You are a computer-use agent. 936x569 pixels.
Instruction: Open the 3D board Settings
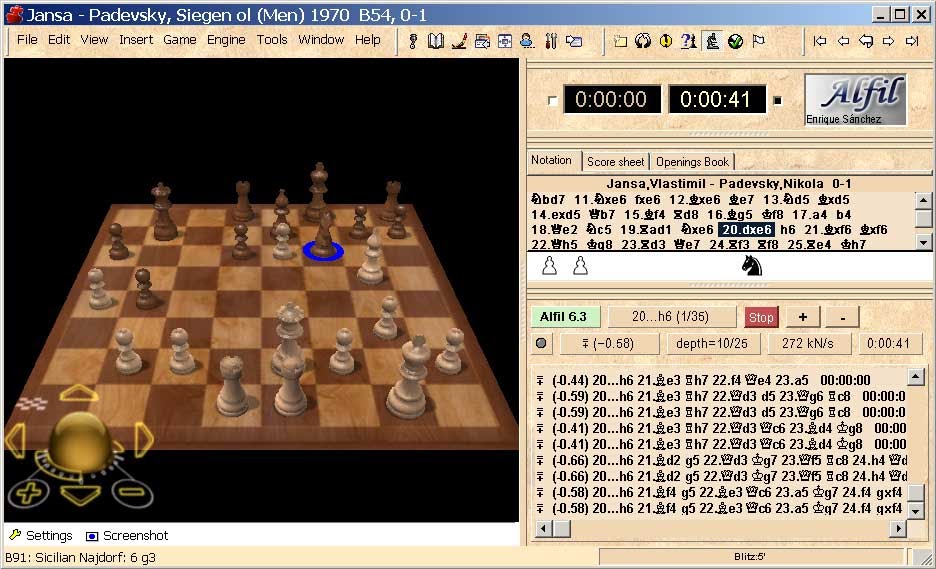(x=41, y=536)
